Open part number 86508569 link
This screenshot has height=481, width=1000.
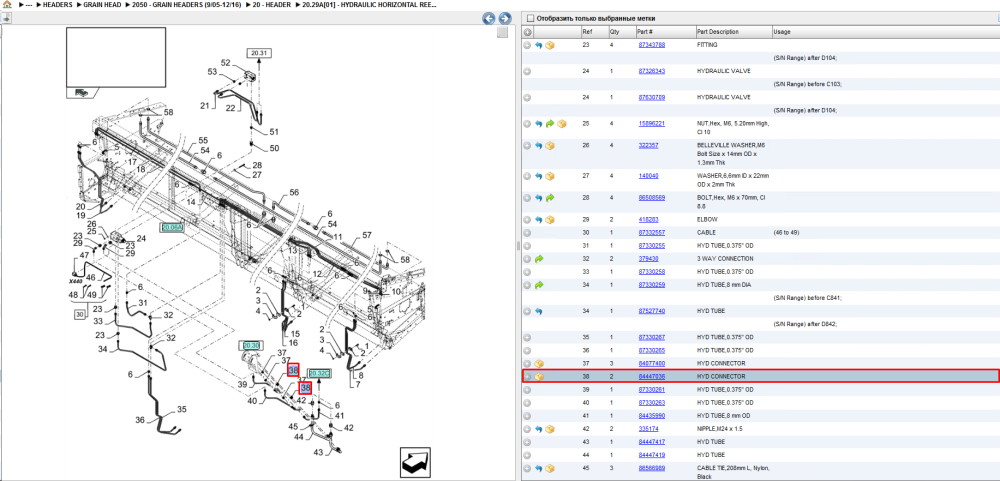point(652,198)
